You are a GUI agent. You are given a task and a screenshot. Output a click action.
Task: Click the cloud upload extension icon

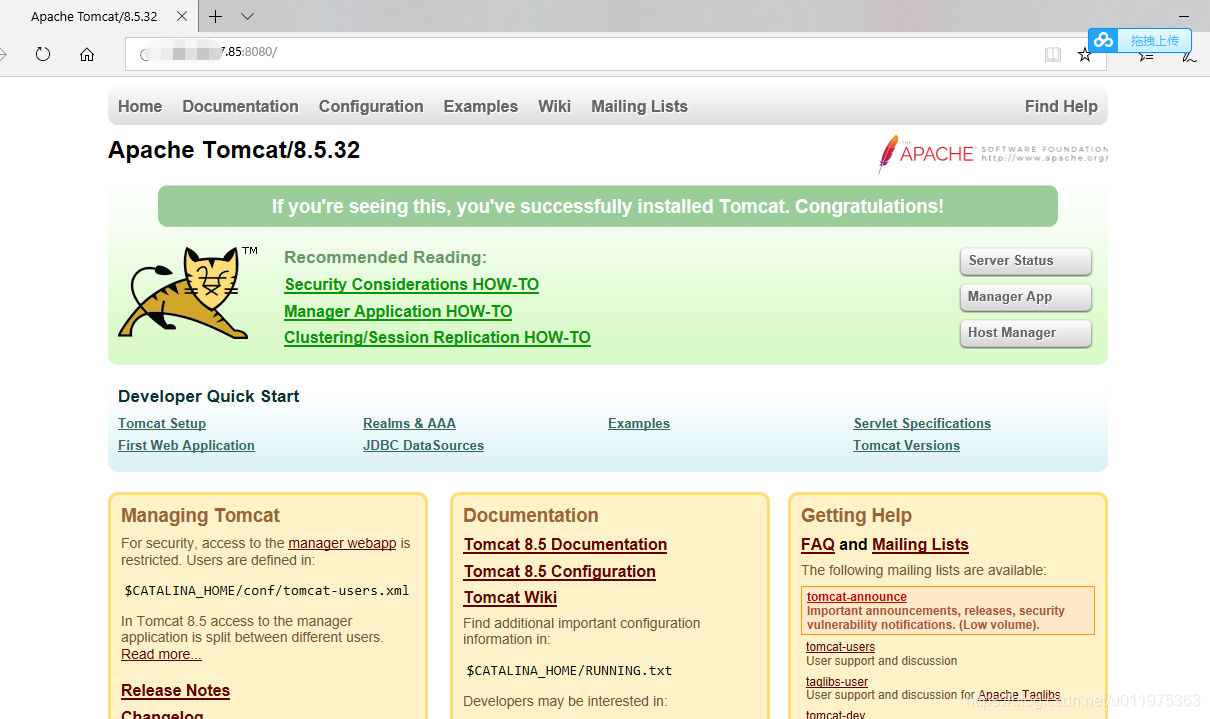[1104, 40]
